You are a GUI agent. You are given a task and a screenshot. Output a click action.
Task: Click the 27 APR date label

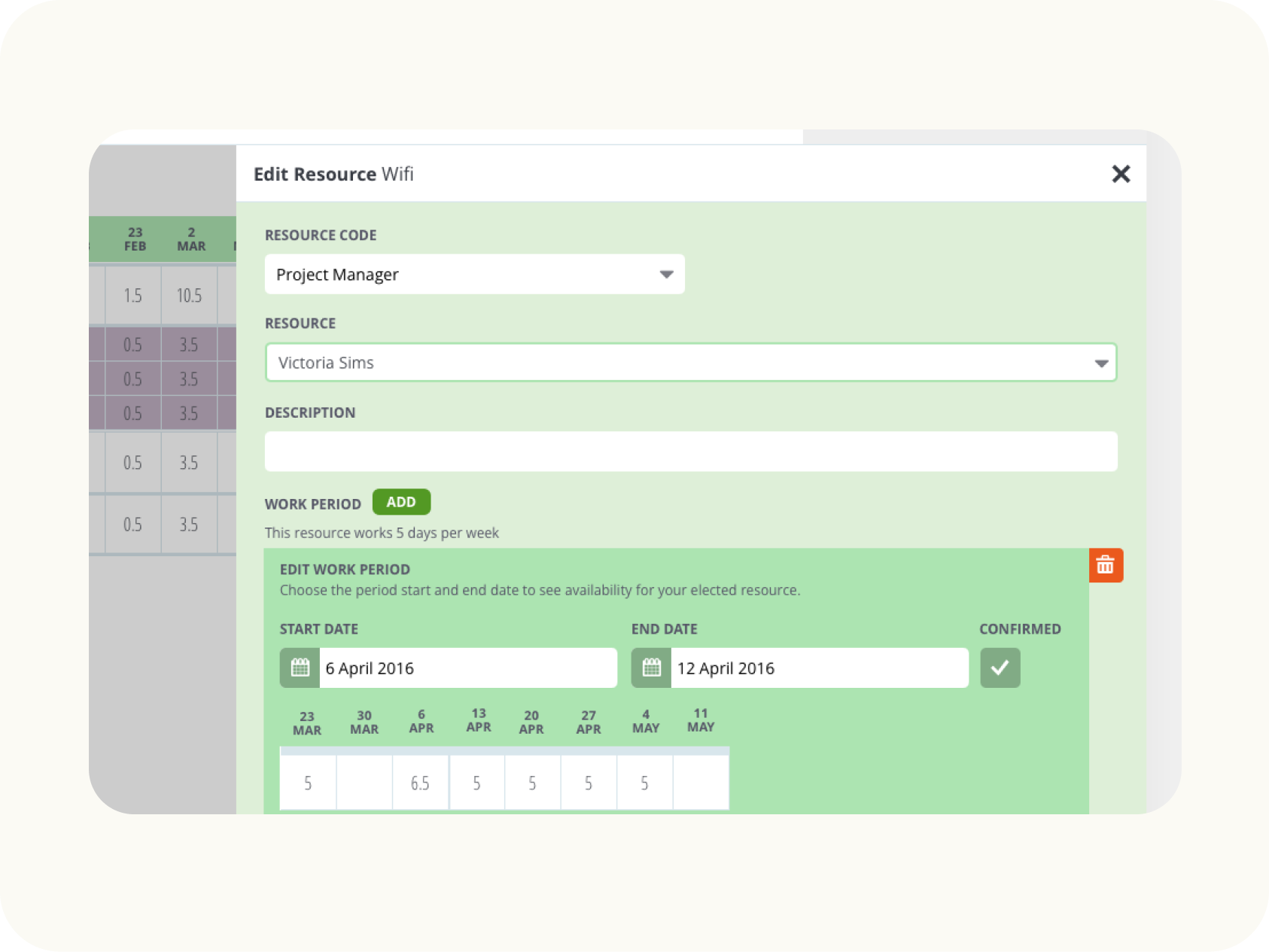pos(589,722)
